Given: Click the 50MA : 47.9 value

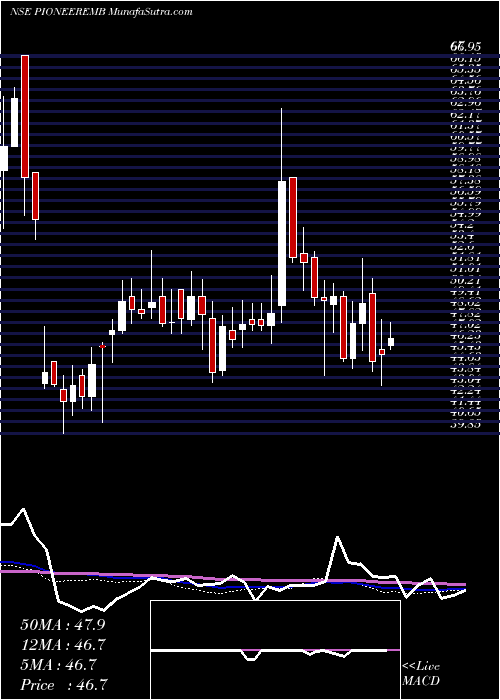Looking at the screenshot, I should pyautogui.click(x=62, y=625).
